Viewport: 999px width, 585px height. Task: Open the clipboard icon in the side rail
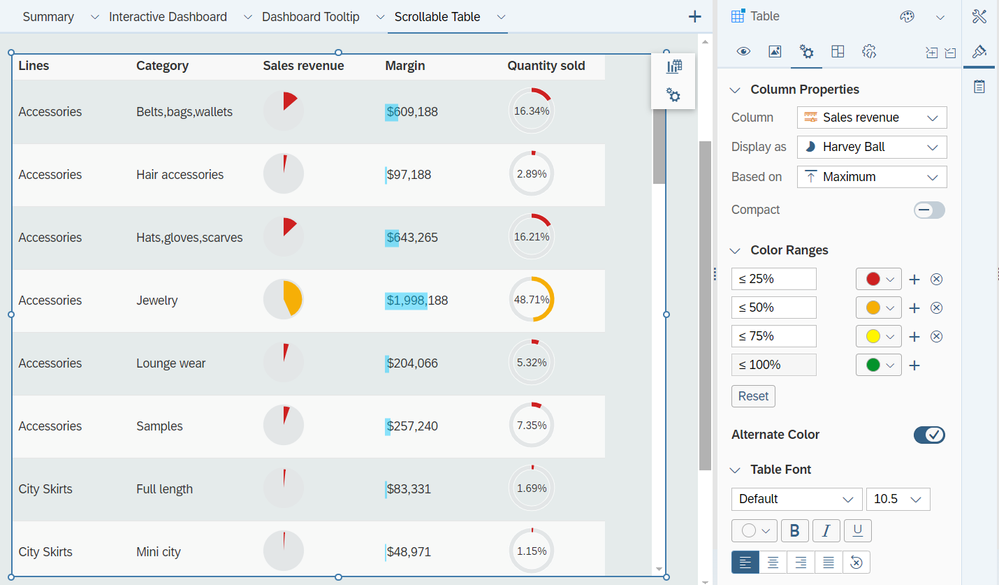979,87
